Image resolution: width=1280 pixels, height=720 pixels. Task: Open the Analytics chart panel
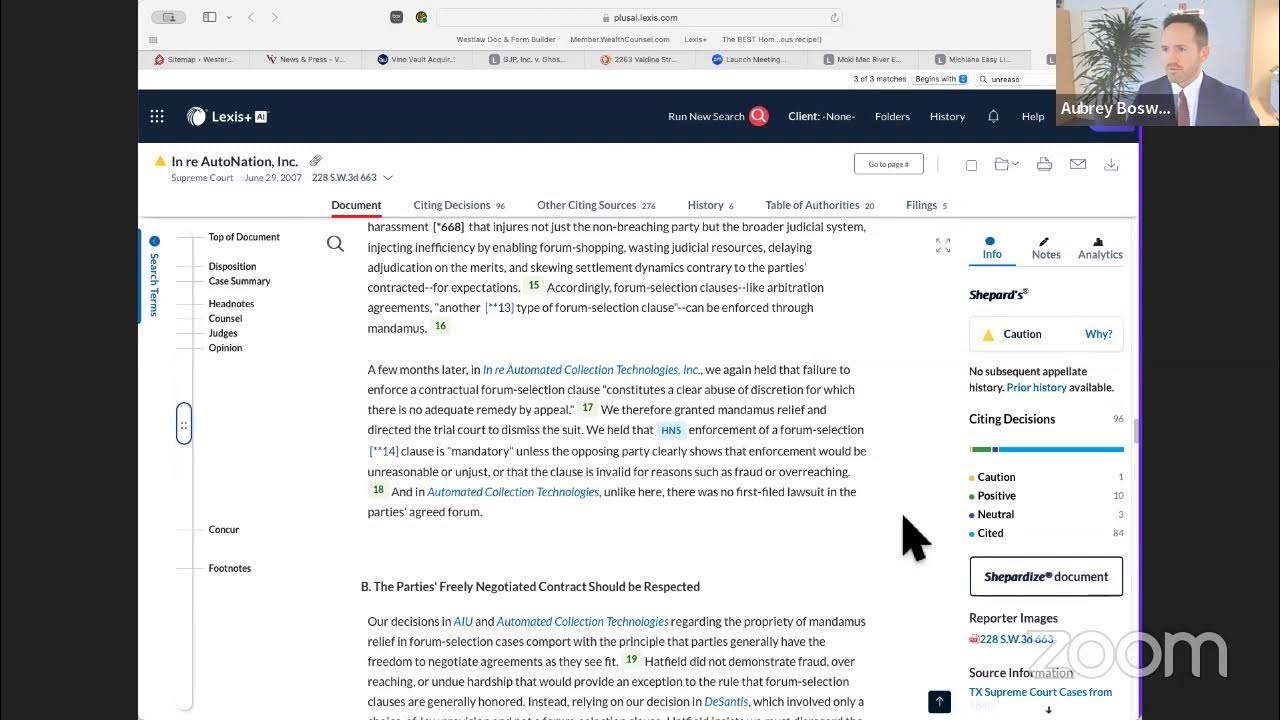click(1100, 248)
